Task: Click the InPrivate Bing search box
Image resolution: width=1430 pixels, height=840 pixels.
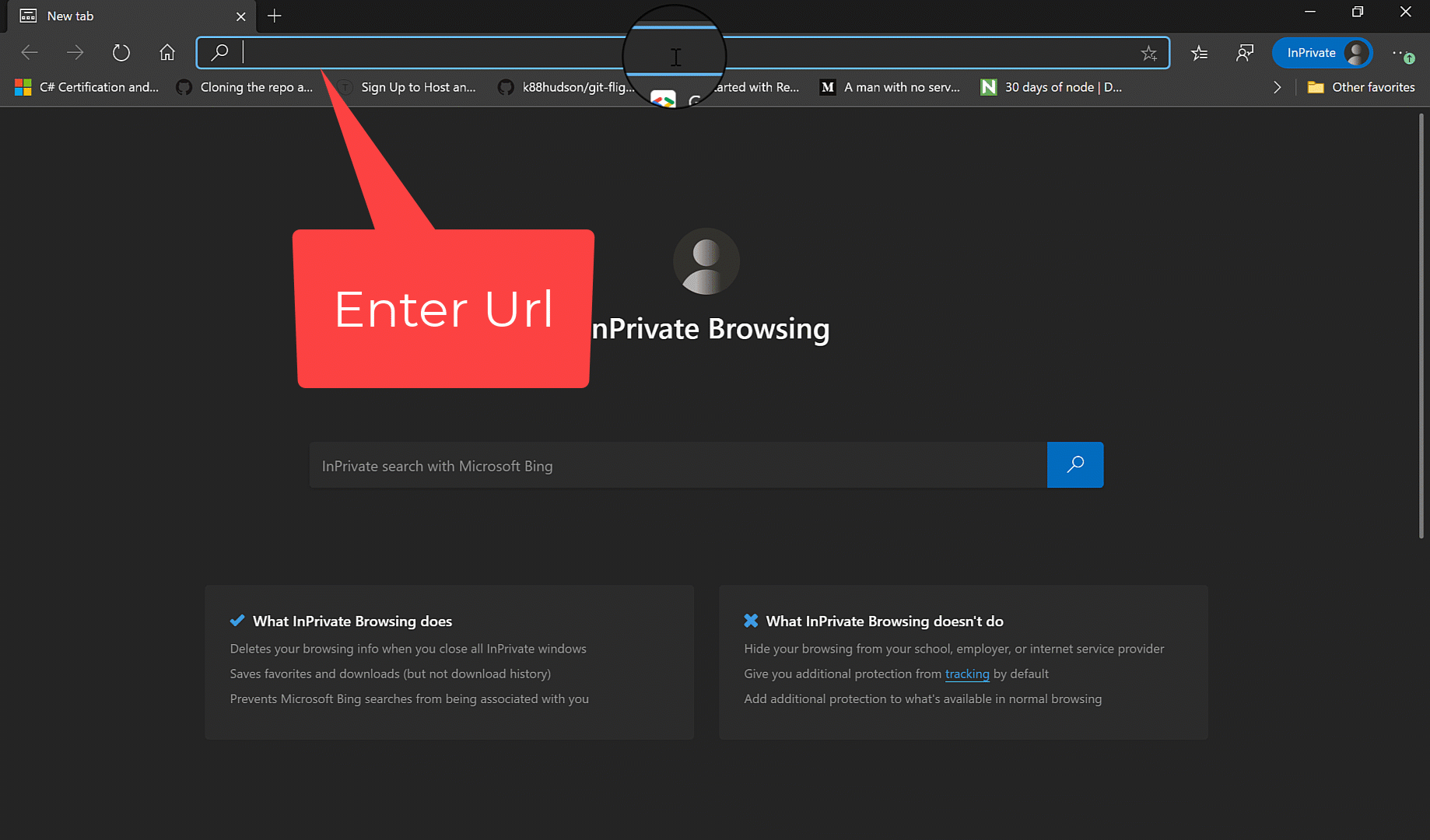Action: 678,465
